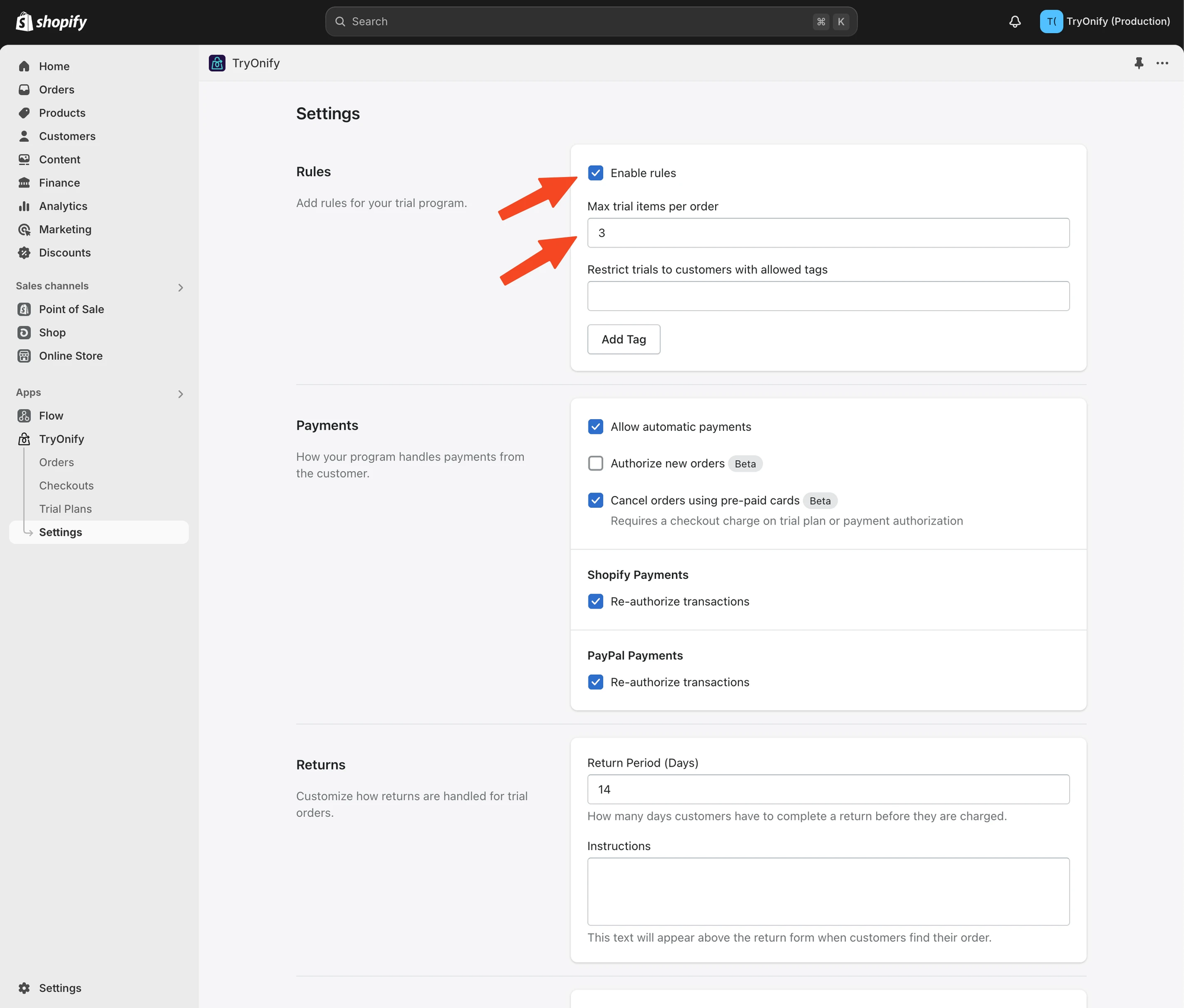This screenshot has height=1008, width=1184.
Task: Toggle Cancel orders using pre-paid cards
Action: (x=596, y=501)
